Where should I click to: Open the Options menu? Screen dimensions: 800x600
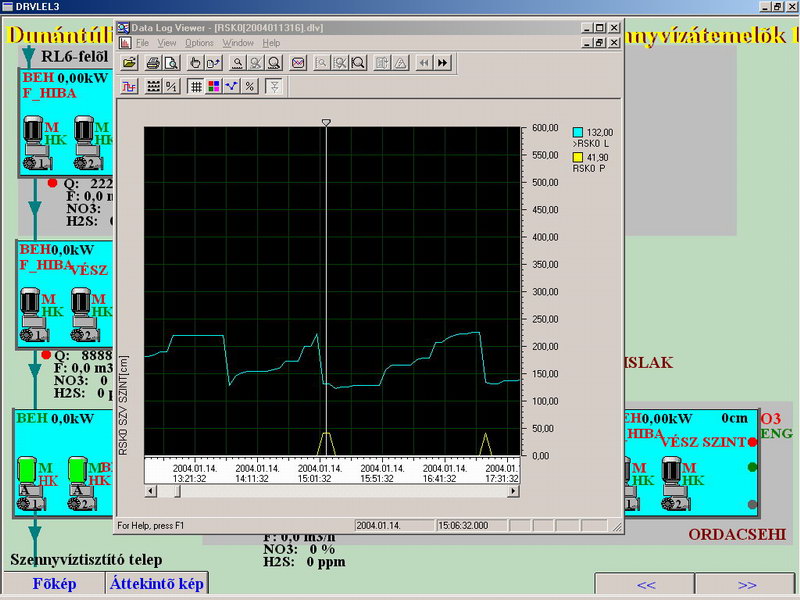(x=199, y=43)
